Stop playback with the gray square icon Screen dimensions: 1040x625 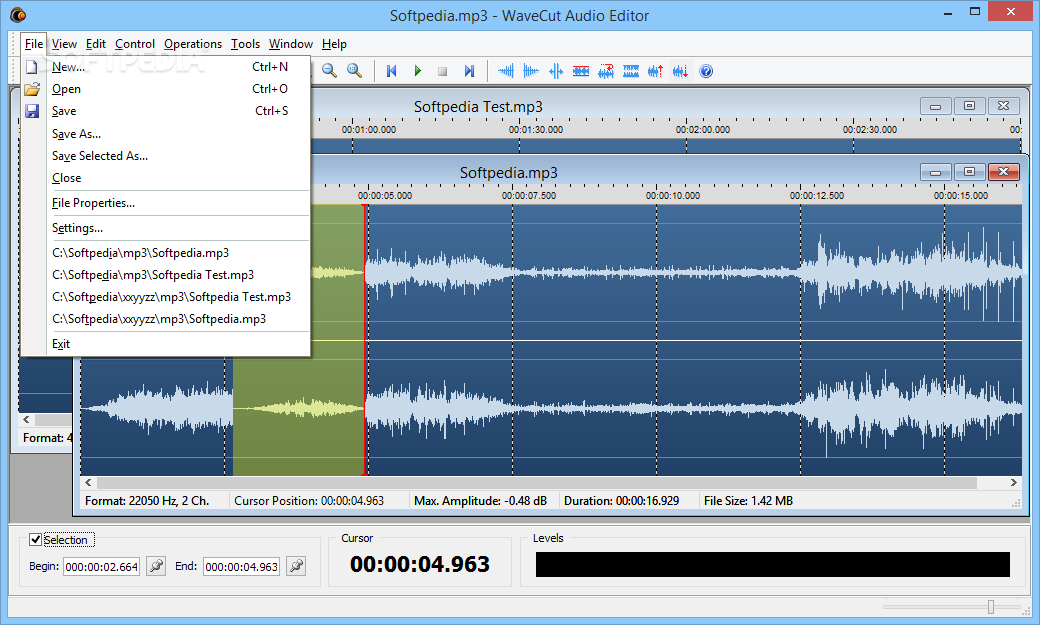pyautogui.click(x=442, y=71)
